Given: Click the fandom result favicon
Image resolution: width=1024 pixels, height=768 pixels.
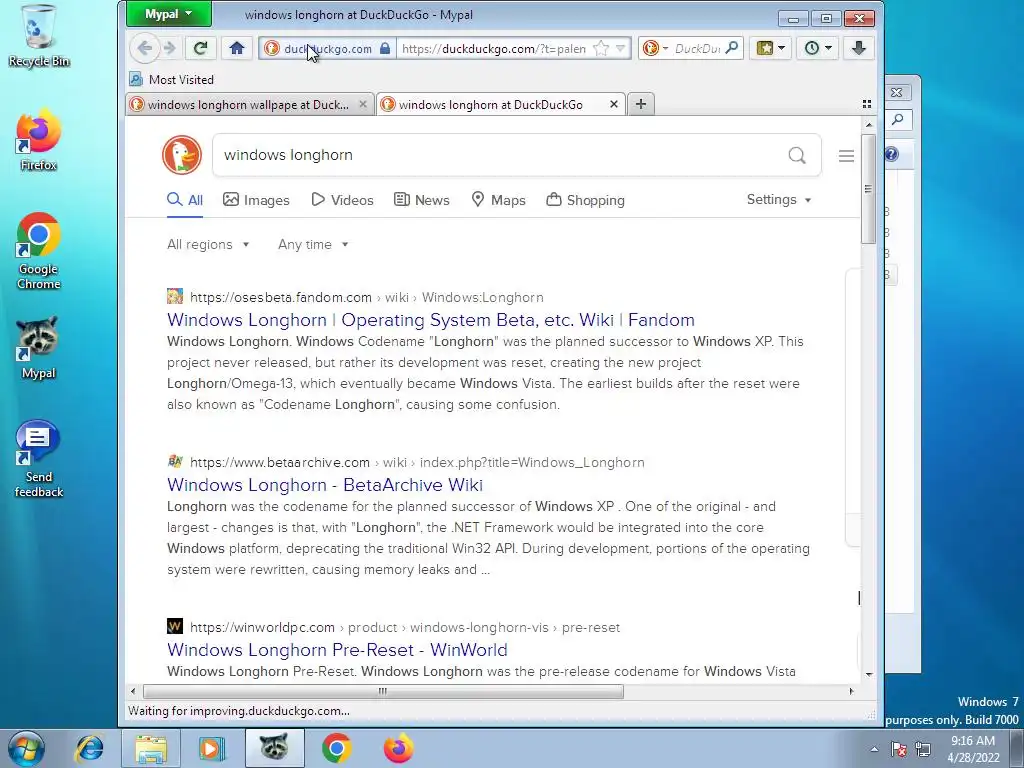Looking at the screenshot, I should [174, 296].
